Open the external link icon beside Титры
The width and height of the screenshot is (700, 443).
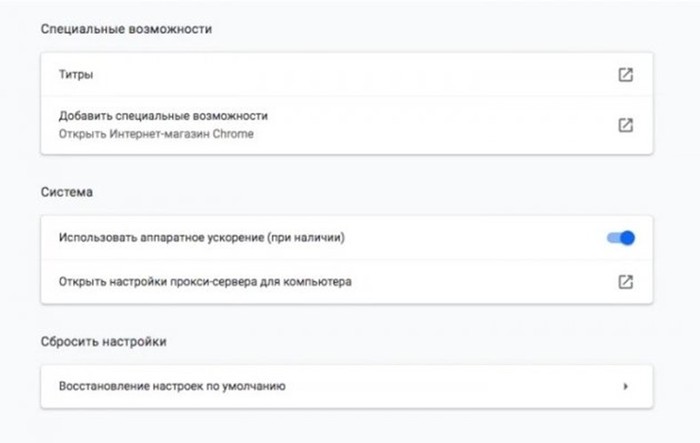(625, 75)
